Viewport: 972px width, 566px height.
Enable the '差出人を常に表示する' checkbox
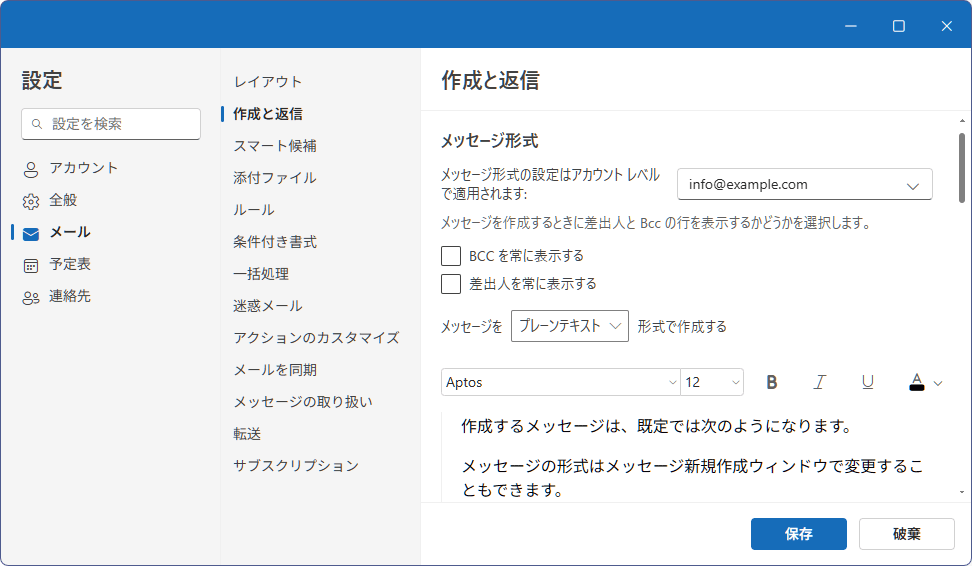[x=451, y=284]
